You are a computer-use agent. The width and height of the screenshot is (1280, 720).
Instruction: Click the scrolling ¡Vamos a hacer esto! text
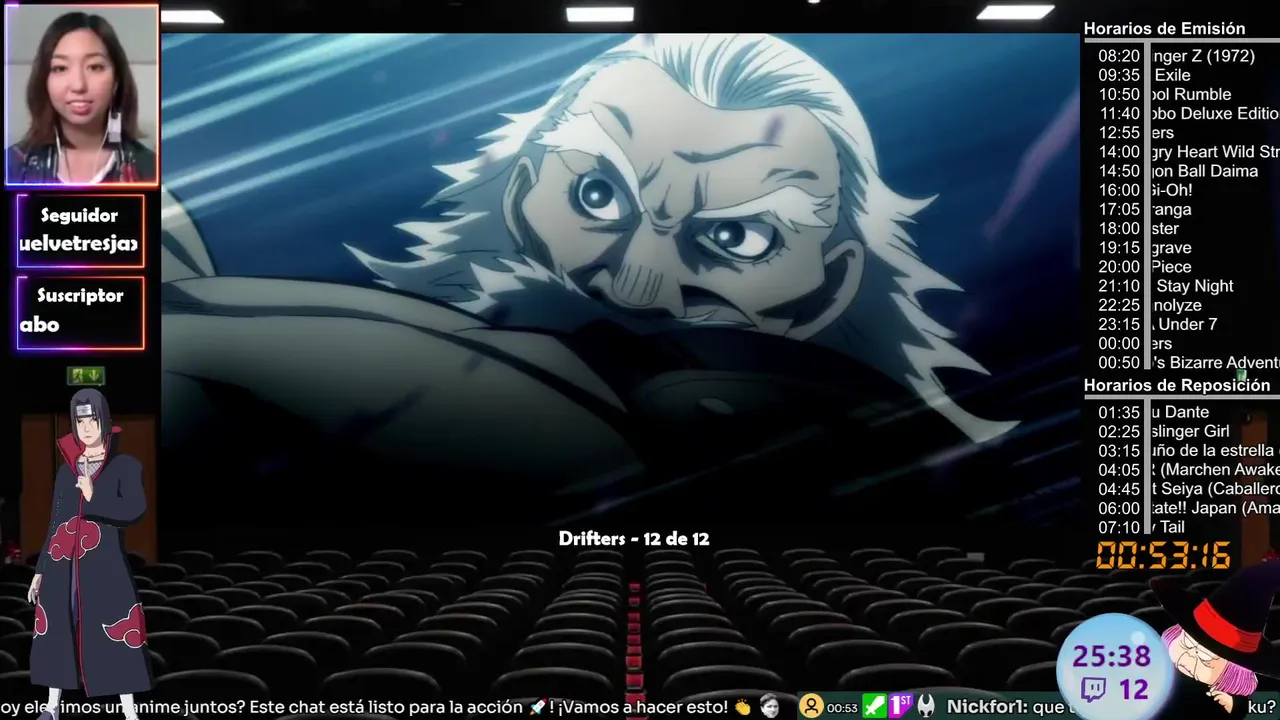pos(643,707)
